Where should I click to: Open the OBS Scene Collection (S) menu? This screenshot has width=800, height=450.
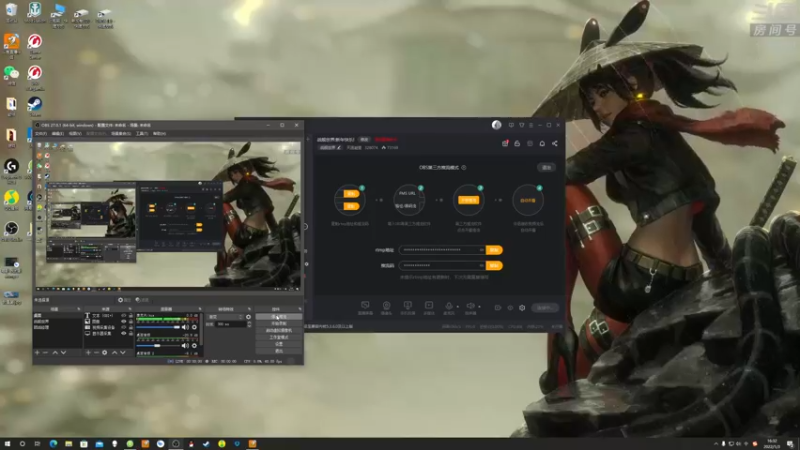121,134
